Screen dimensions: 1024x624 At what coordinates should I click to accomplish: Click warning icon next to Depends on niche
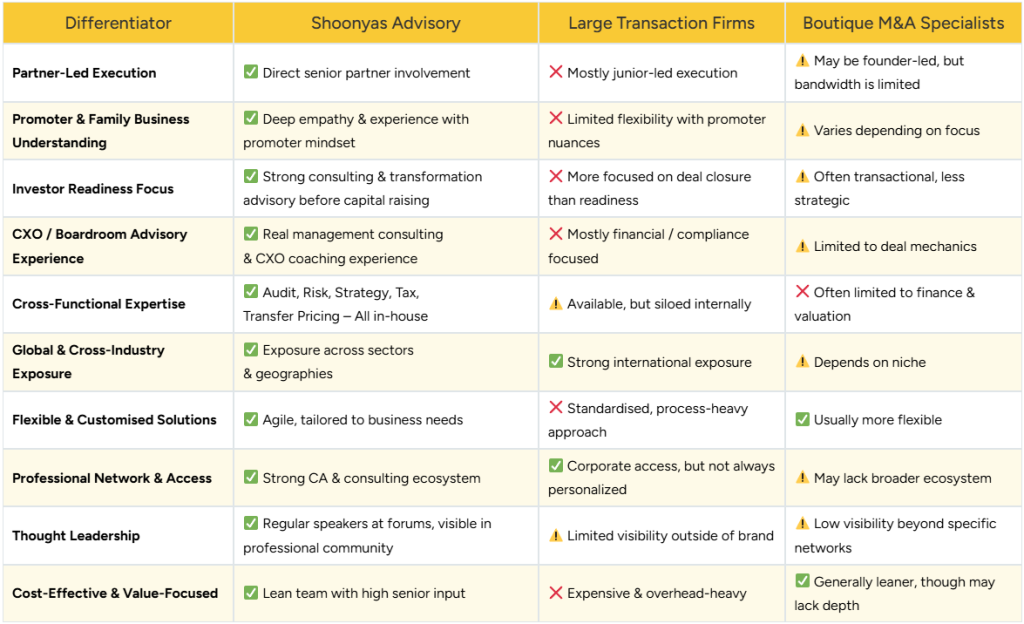(x=802, y=362)
